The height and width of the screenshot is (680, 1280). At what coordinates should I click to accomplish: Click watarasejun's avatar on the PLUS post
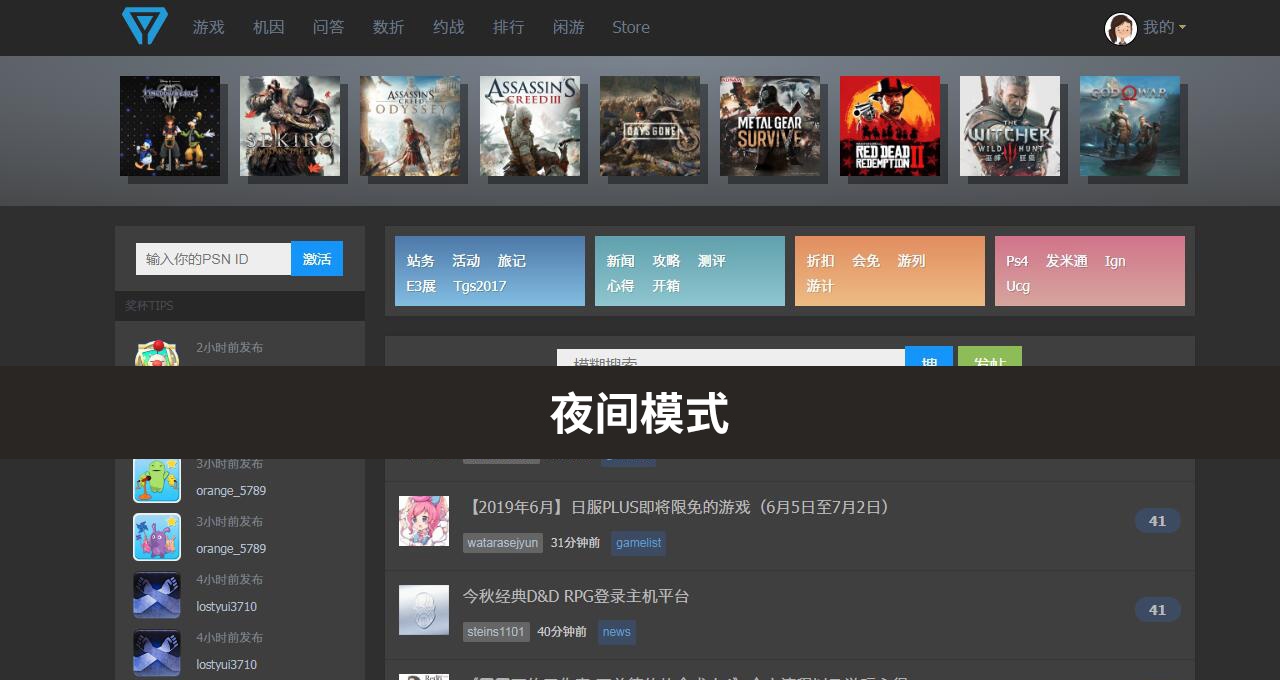click(x=424, y=521)
